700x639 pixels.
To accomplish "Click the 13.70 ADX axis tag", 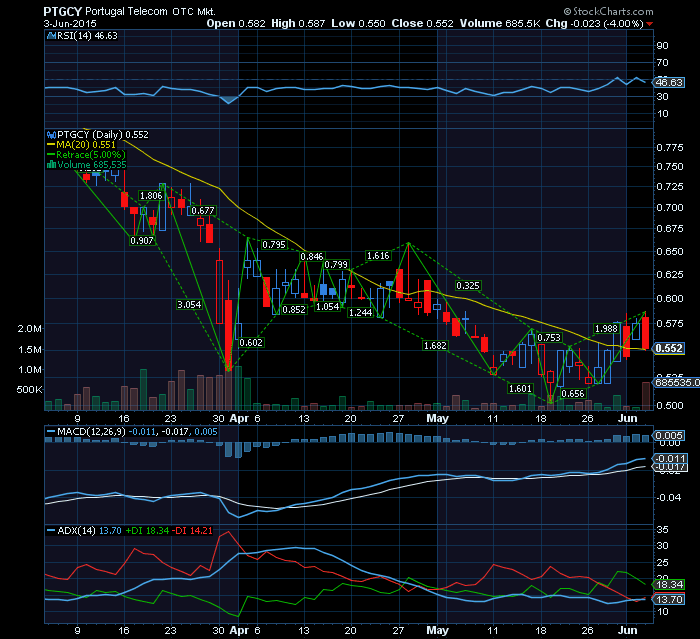I will pos(669,599).
